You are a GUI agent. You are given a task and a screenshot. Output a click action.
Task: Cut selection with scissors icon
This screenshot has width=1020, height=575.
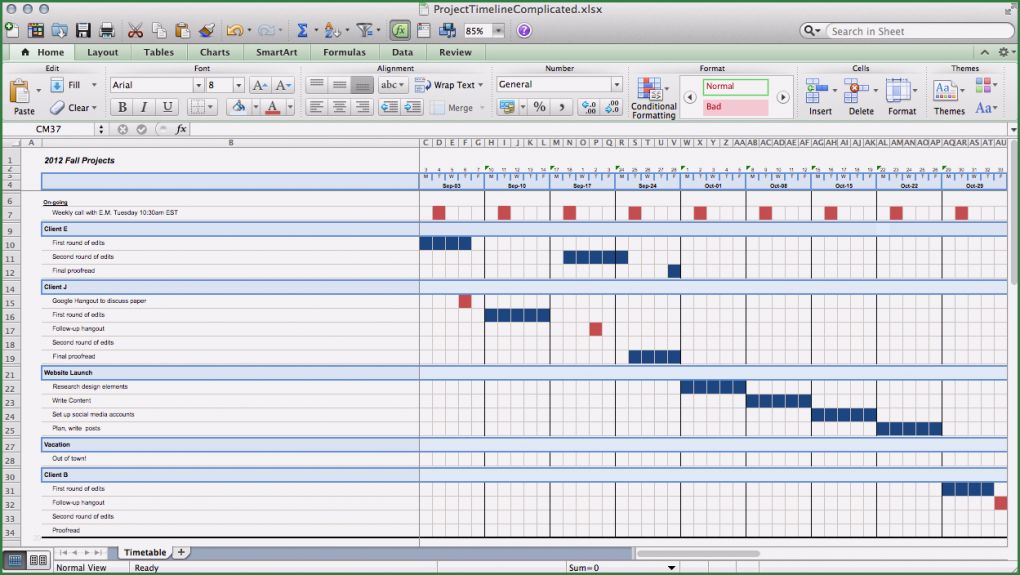[x=135, y=30]
